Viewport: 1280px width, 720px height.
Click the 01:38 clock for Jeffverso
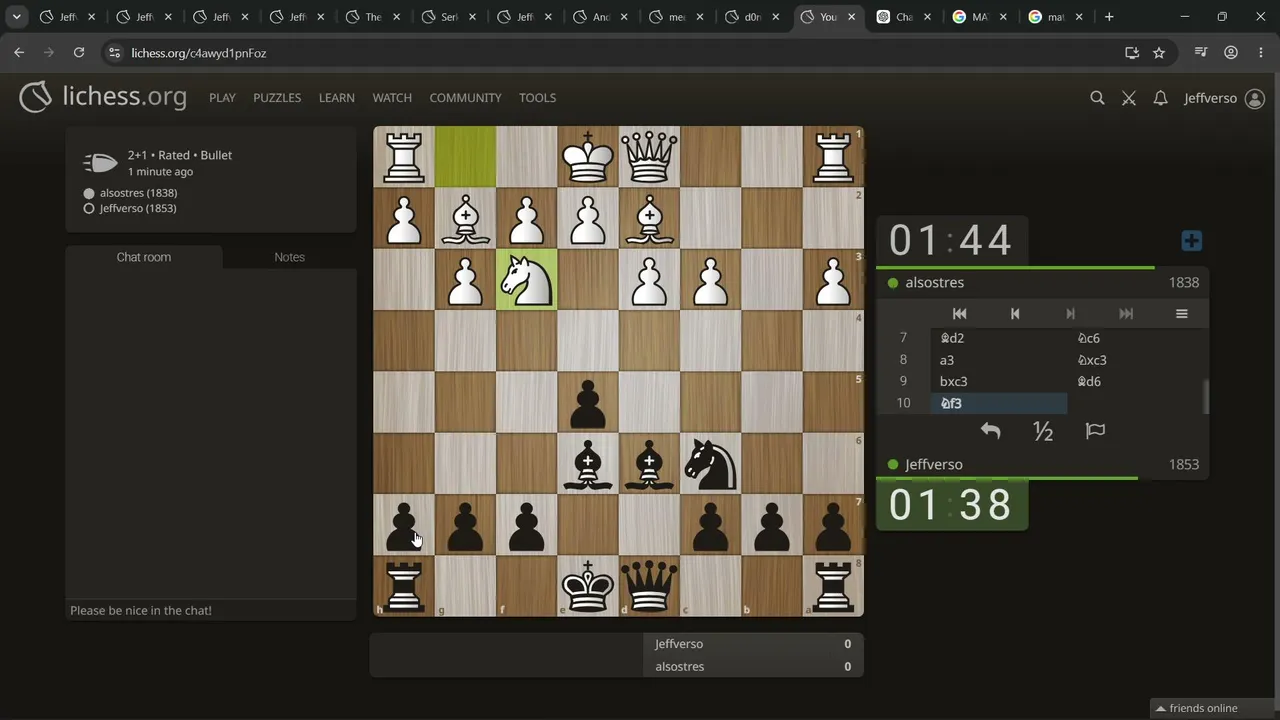coord(951,505)
